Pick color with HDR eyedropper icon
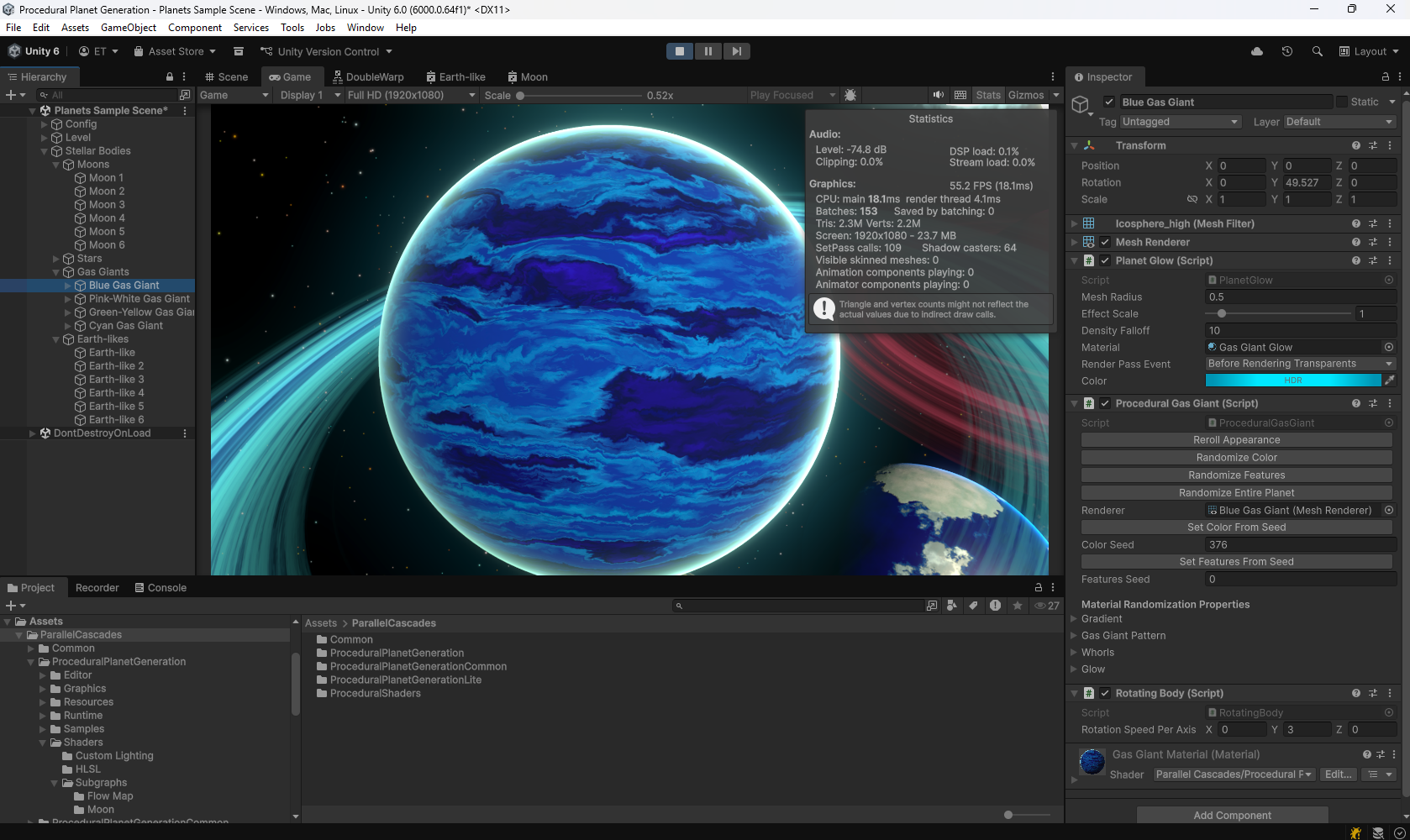Image resolution: width=1410 pixels, height=840 pixels. pyautogui.click(x=1389, y=381)
